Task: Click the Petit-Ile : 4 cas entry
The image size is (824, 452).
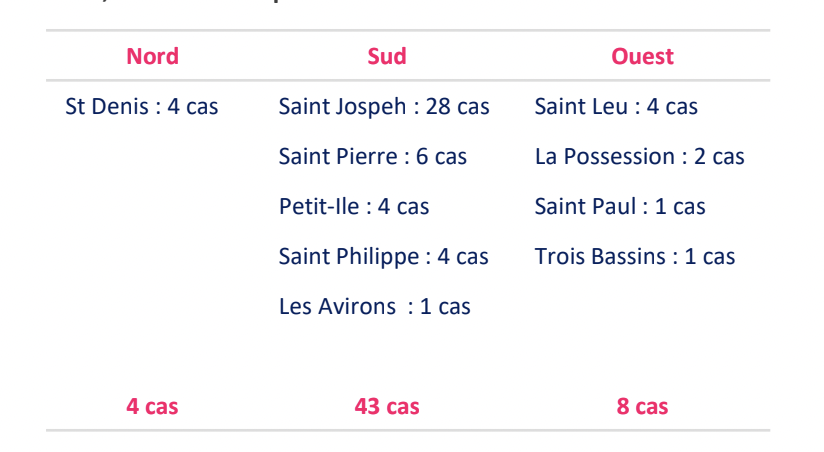Action: [354, 206]
